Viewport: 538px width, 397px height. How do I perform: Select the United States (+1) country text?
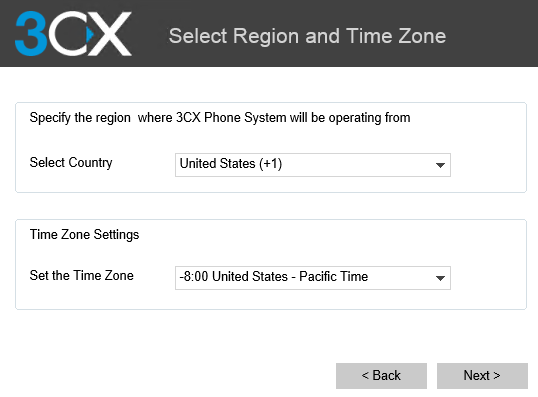pyautogui.click(x=231, y=164)
